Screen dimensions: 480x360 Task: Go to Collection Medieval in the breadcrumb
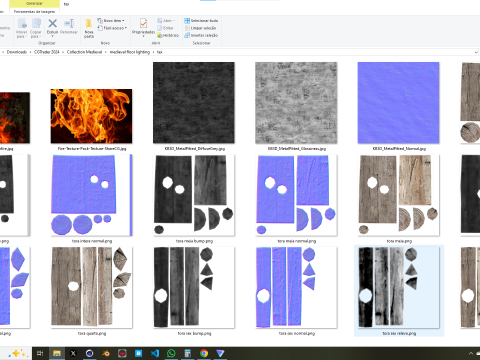[x=84, y=52]
